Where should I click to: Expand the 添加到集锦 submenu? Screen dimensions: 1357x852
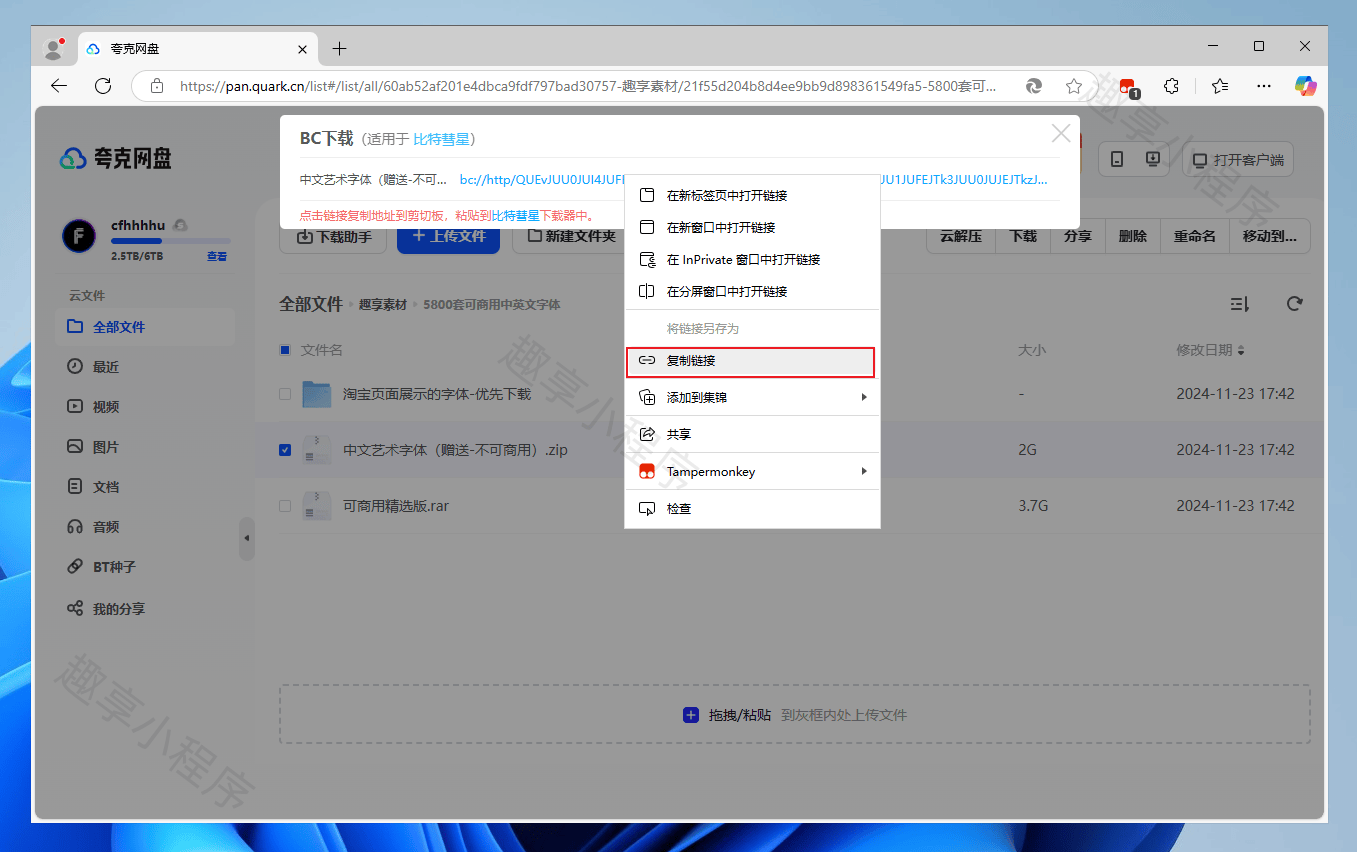[x=752, y=397]
